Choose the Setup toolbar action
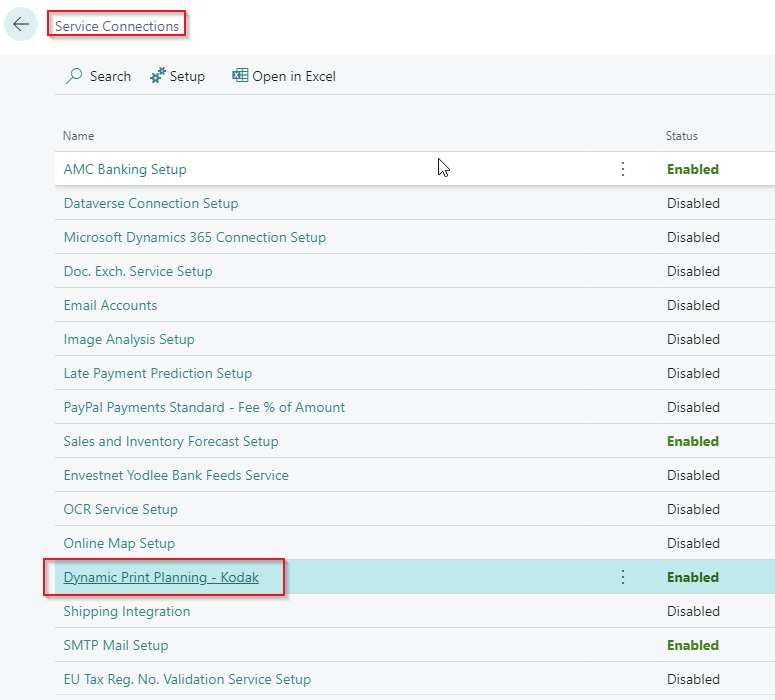The image size is (775, 700). tap(187, 76)
